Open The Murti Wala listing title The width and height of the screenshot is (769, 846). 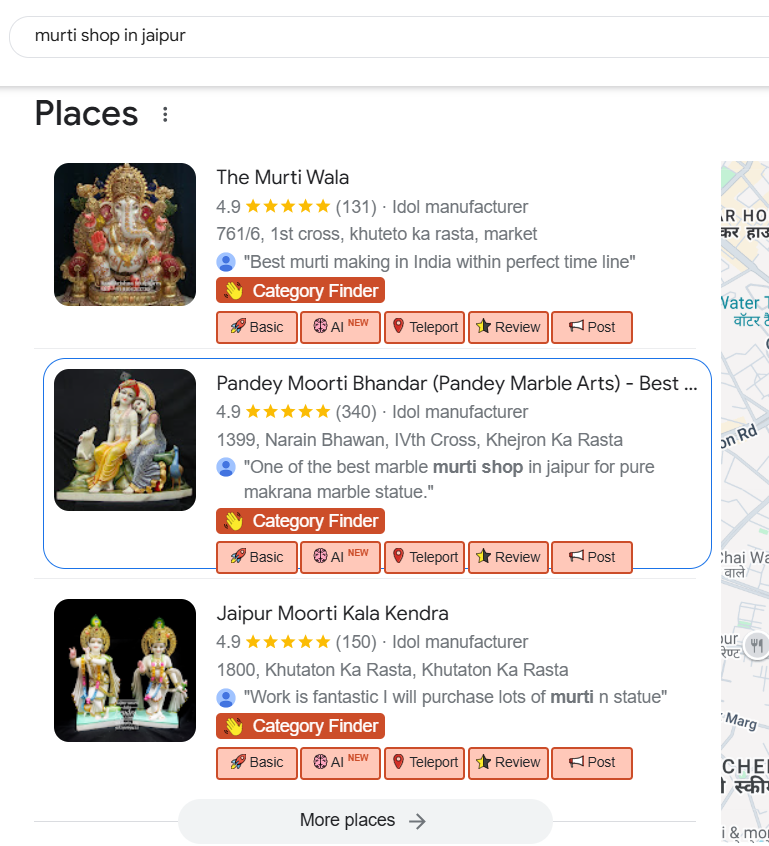coord(283,178)
